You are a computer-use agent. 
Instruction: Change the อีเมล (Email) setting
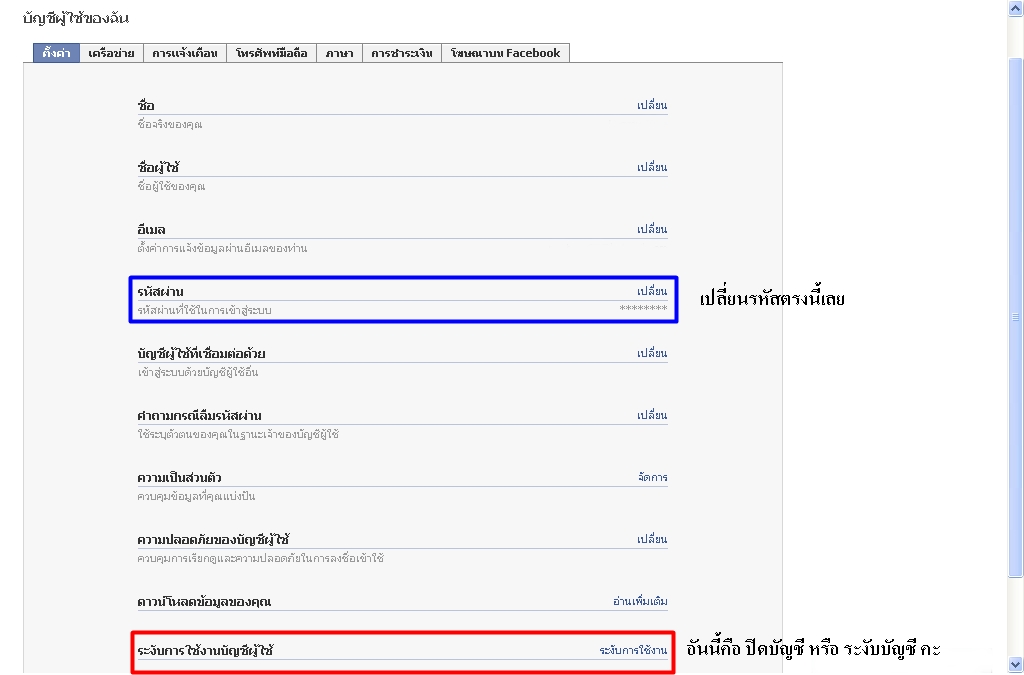coord(652,230)
